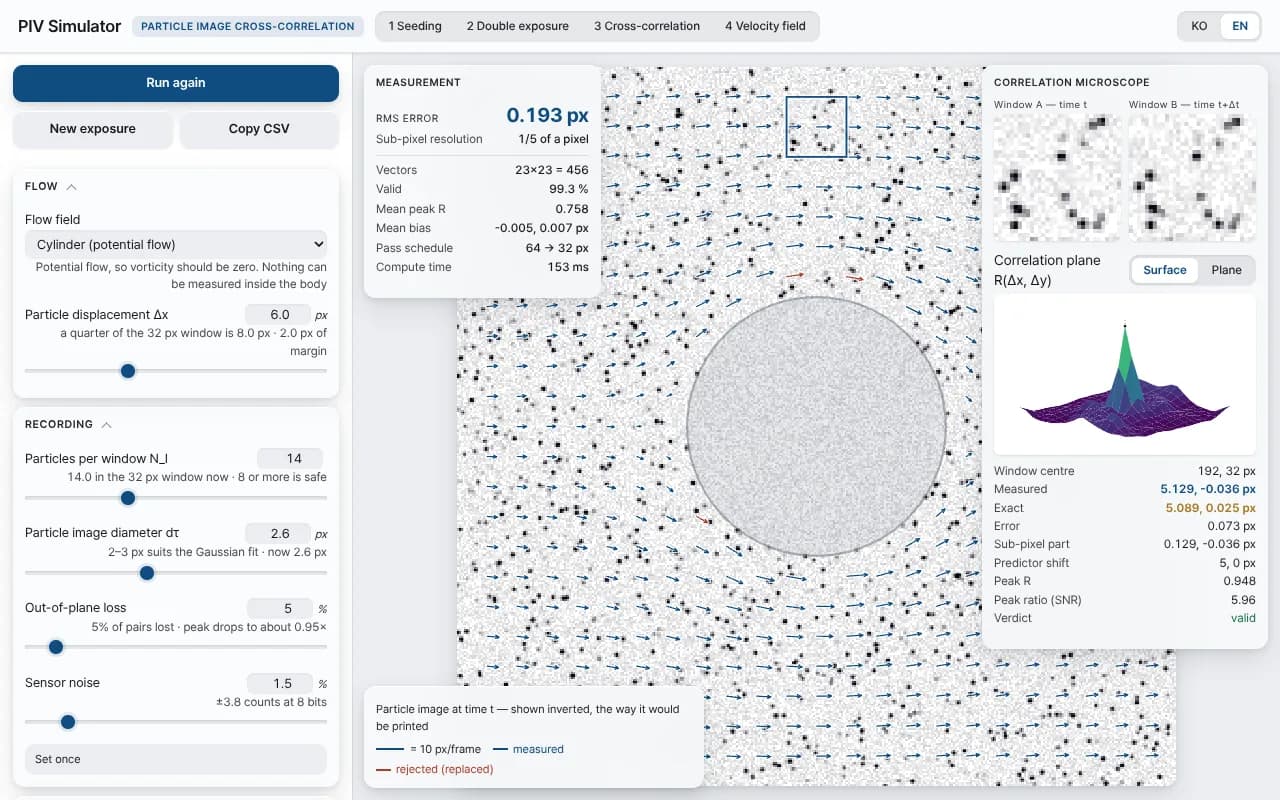Switch to the 4 Velocity field step
Image resolution: width=1280 pixels, height=800 pixels.
coord(765,26)
